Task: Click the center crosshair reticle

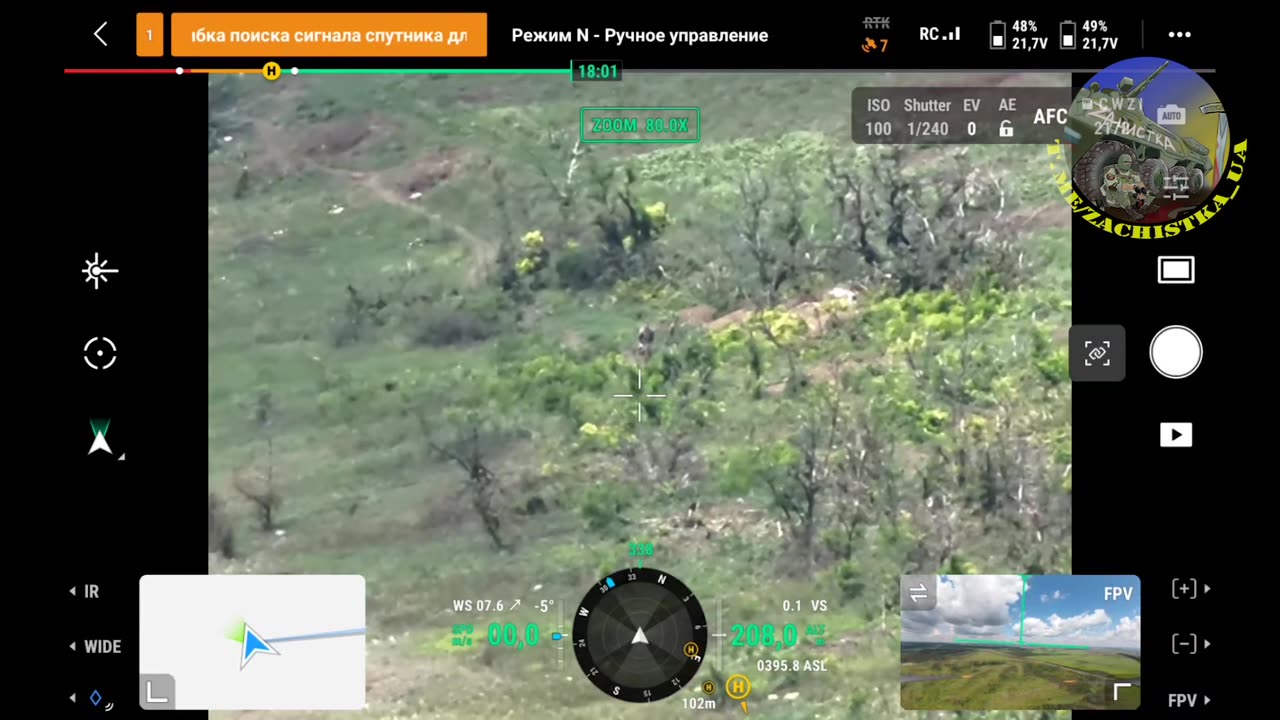Action: pyautogui.click(x=639, y=396)
